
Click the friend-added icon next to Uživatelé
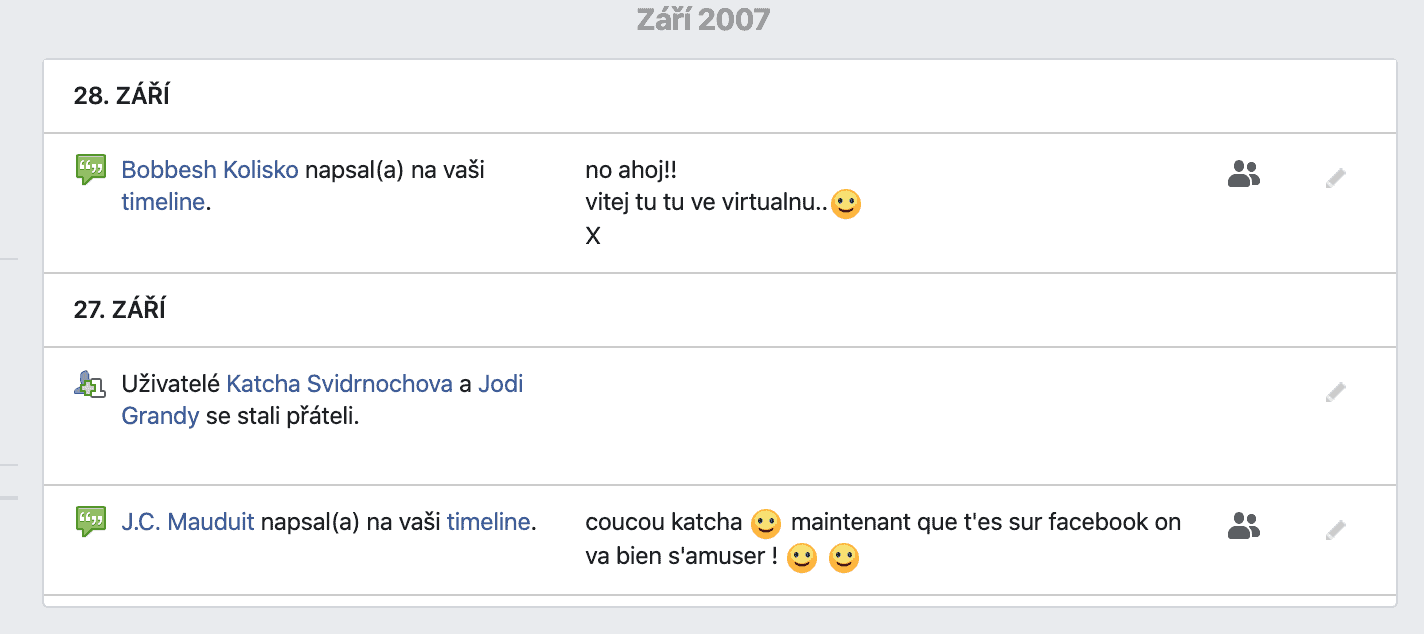[x=90, y=384]
